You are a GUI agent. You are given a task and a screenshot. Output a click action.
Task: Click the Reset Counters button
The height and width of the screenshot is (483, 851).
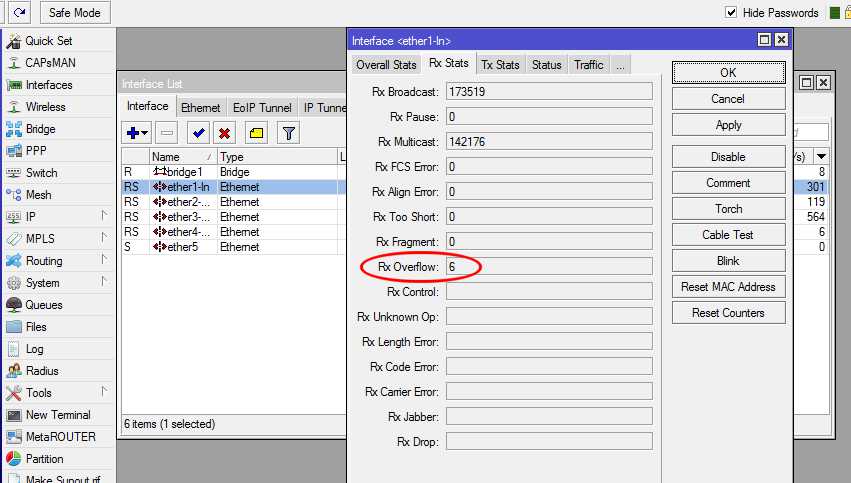[728, 313]
